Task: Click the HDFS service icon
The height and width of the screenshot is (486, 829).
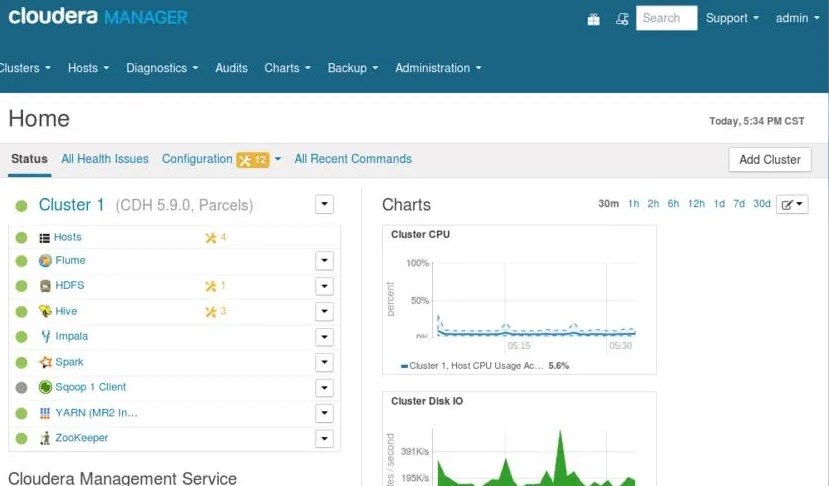Action: coord(45,286)
